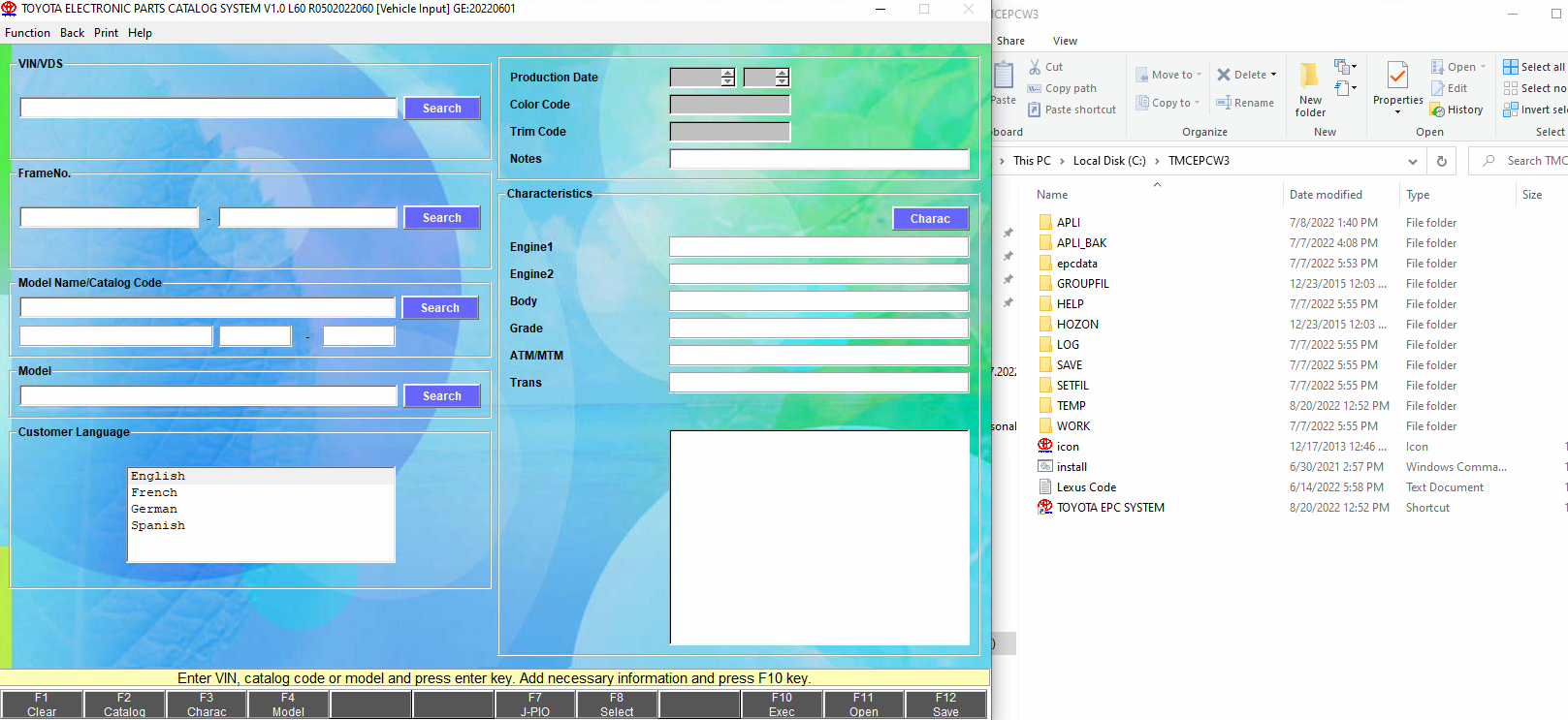
Task: Click Search button next to VIN/VDS field
Action: (x=441, y=109)
